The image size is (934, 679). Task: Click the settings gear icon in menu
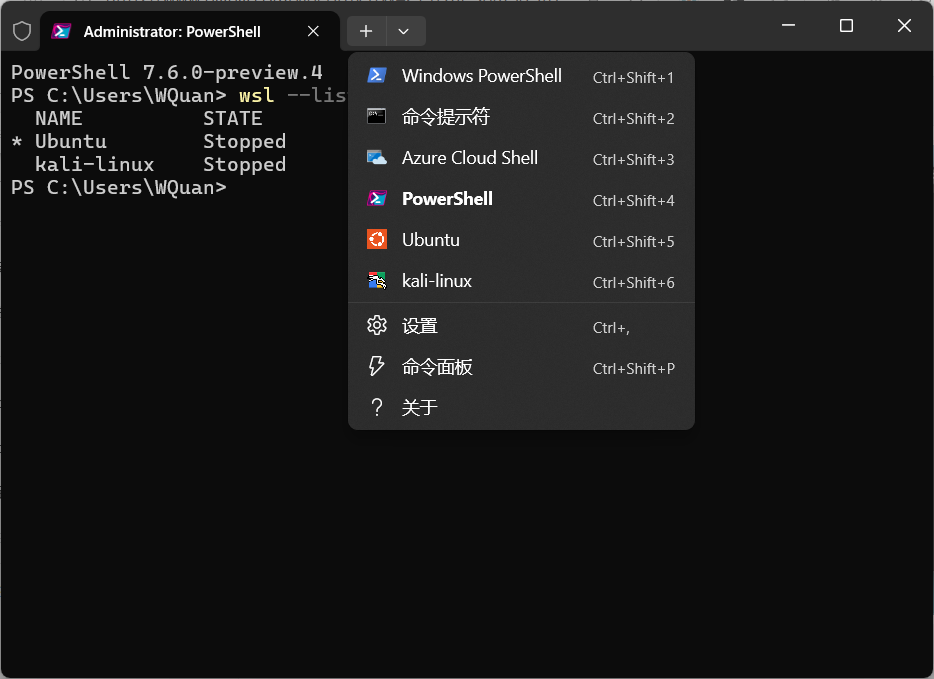[x=377, y=326]
